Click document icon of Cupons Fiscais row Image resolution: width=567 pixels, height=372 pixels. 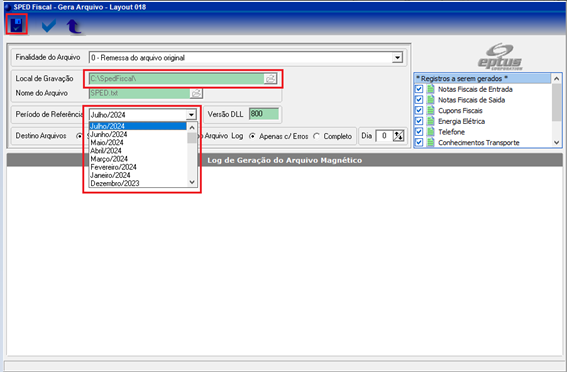point(430,110)
